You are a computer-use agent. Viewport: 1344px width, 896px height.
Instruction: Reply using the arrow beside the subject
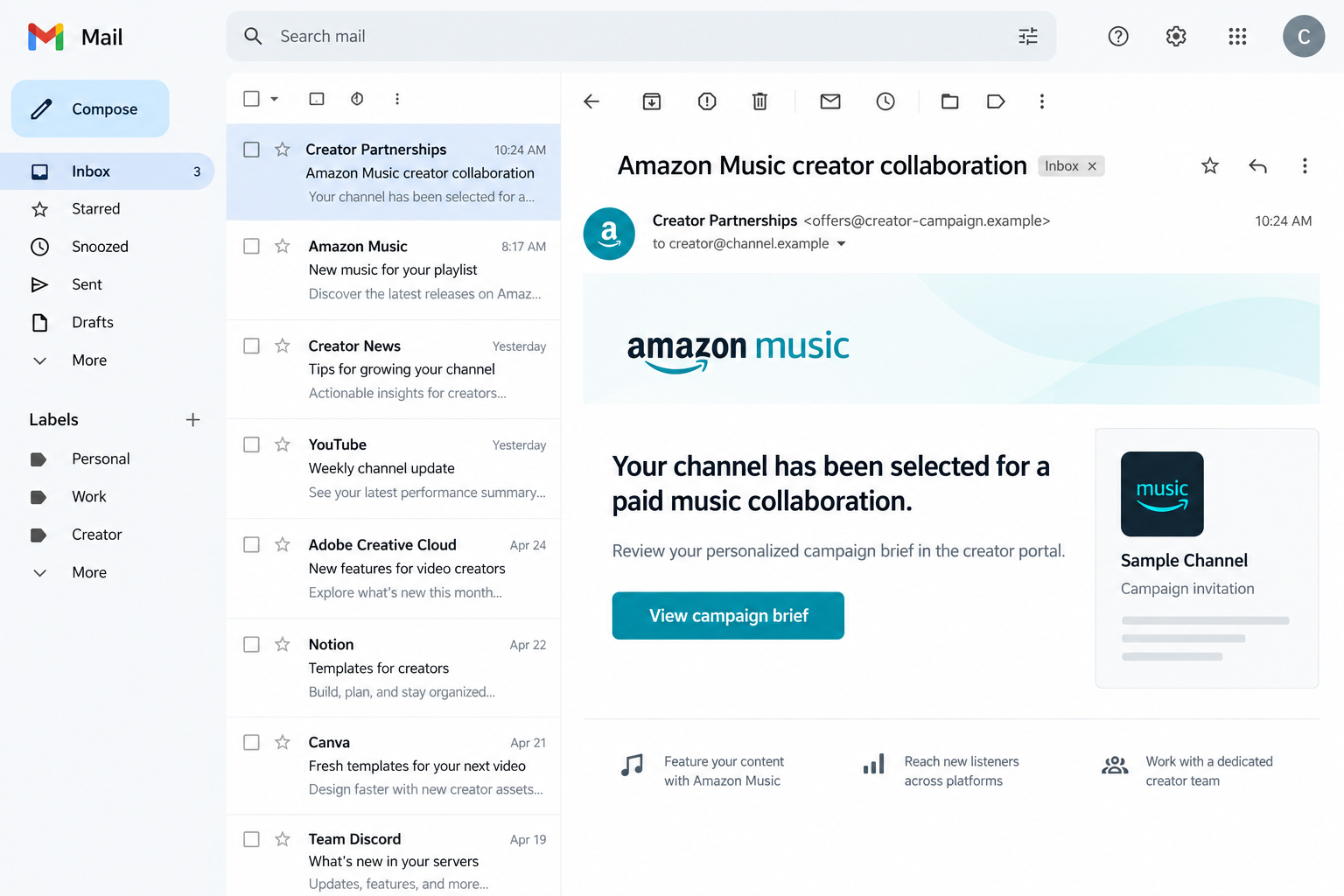1257,166
